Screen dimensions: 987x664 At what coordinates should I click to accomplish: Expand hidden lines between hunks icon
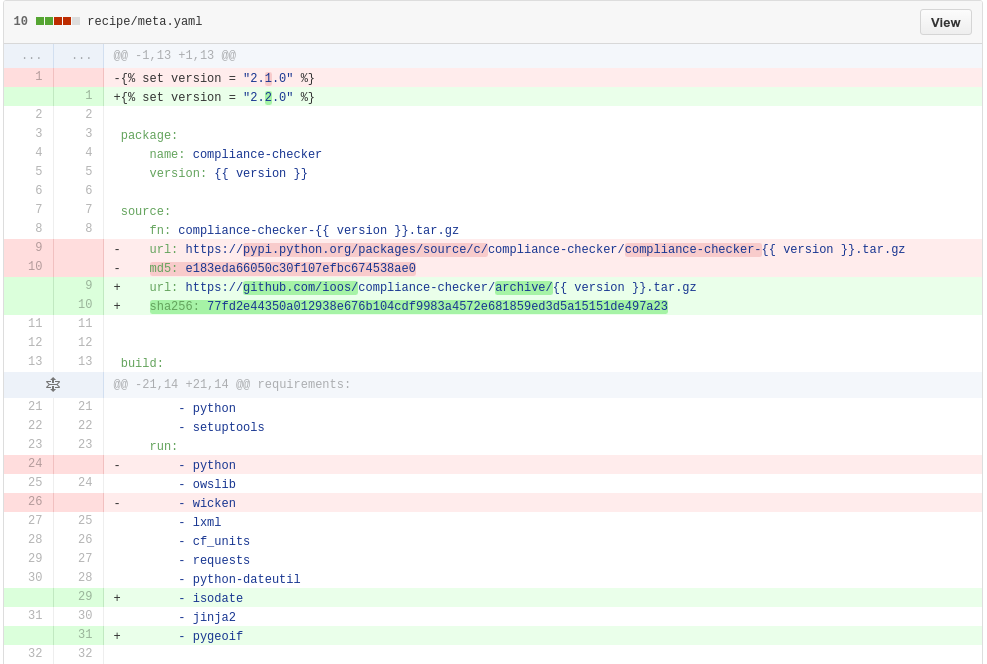pyautogui.click(x=53, y=385)
